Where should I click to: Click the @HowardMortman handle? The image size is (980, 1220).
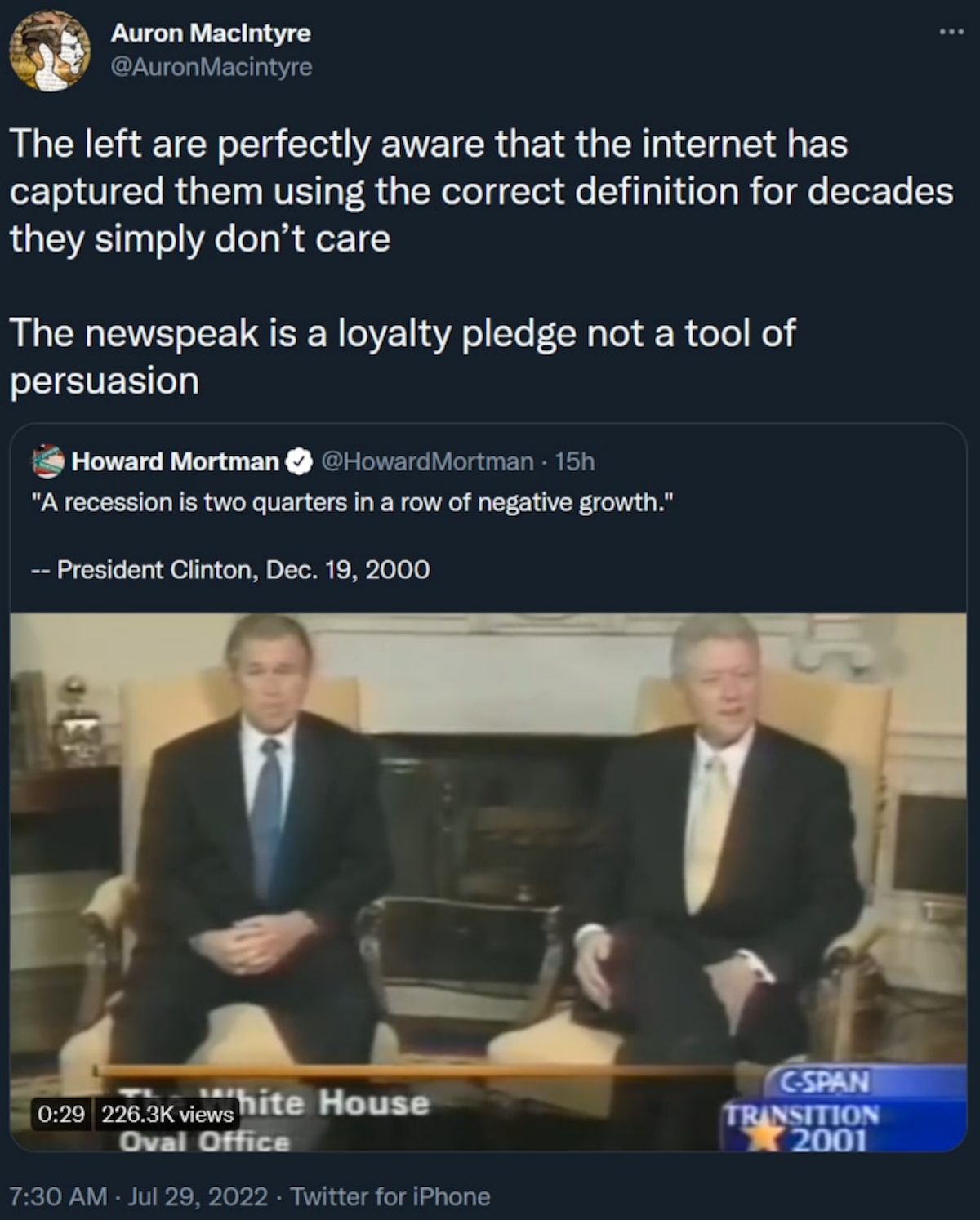pyautogui.click(x=427, y=462)
